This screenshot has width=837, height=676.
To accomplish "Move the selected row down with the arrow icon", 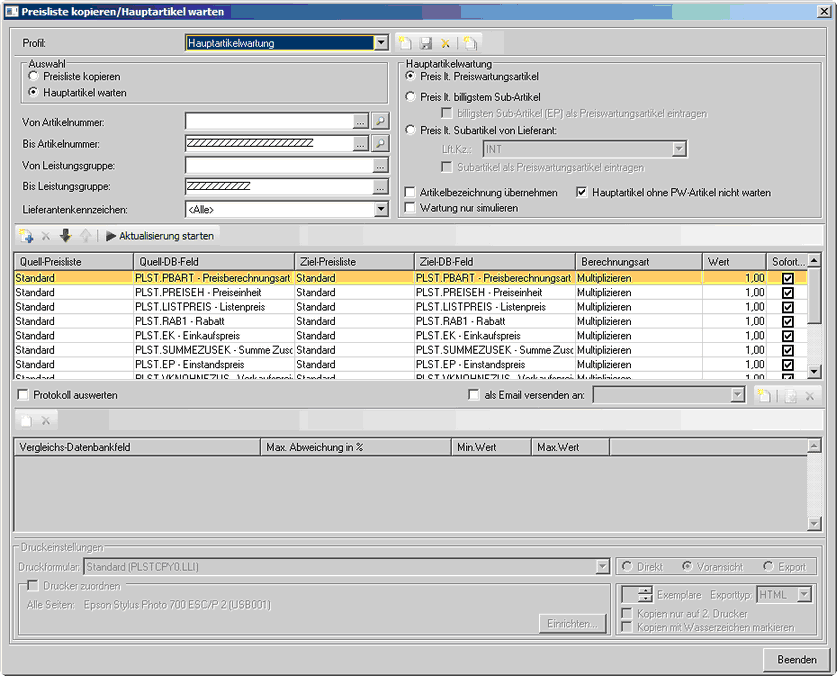I will coord(65,236).
